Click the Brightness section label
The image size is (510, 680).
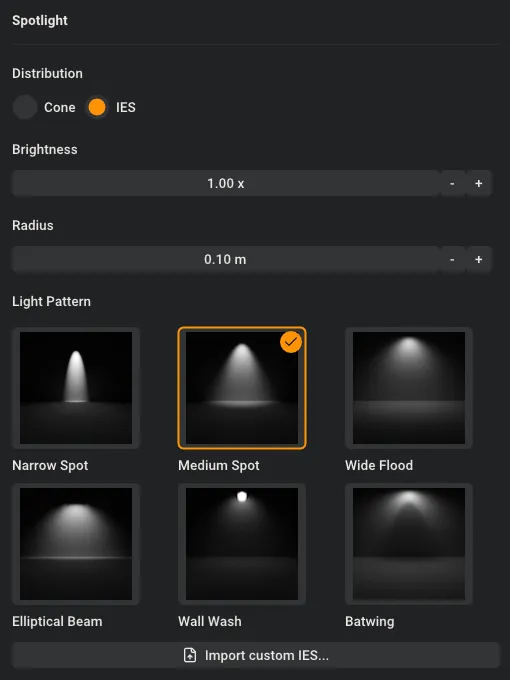tap(45, 149)
